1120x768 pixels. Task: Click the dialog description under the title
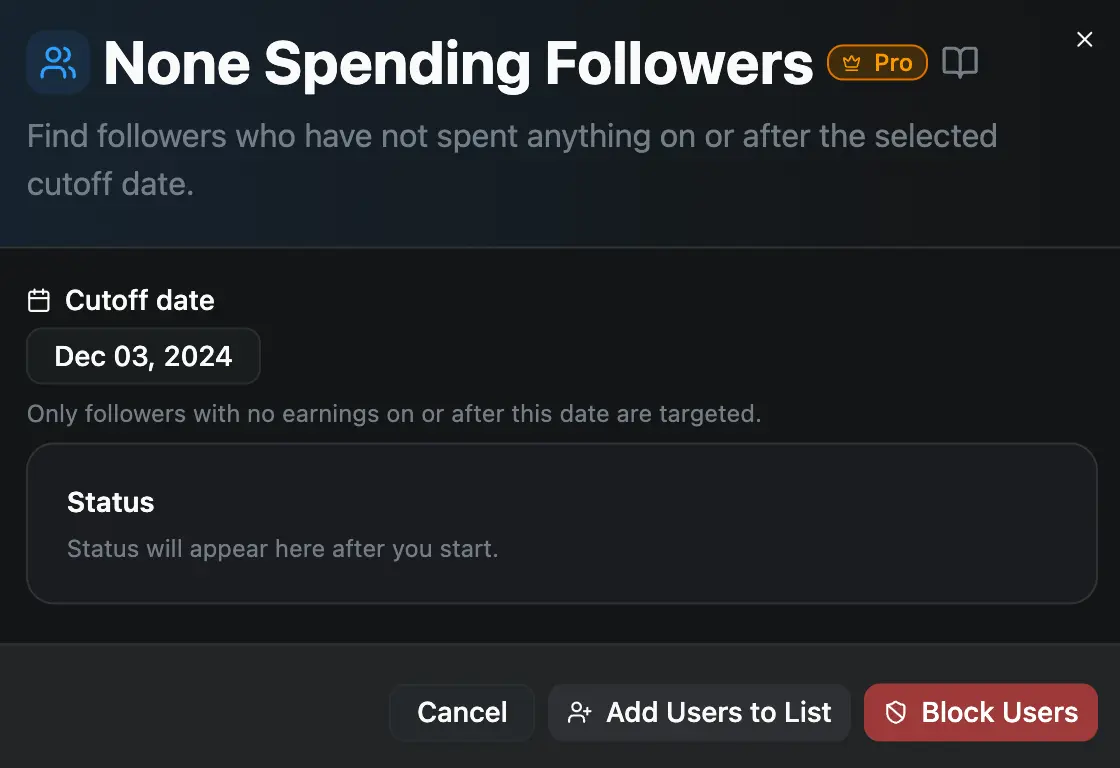pyautogui.click(x=512, y=159)
